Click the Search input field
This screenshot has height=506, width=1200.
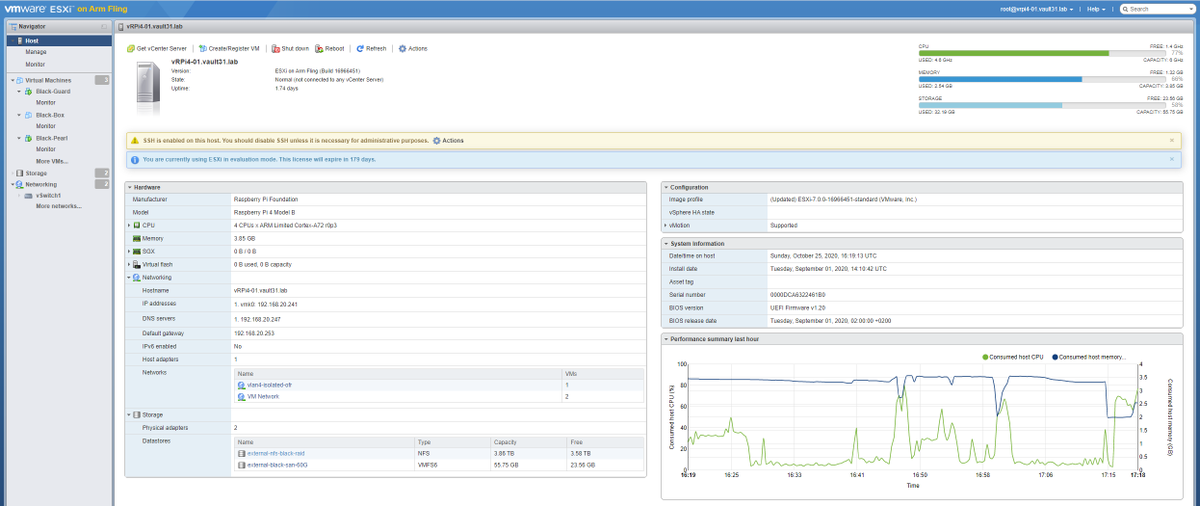pos(1158,8)
